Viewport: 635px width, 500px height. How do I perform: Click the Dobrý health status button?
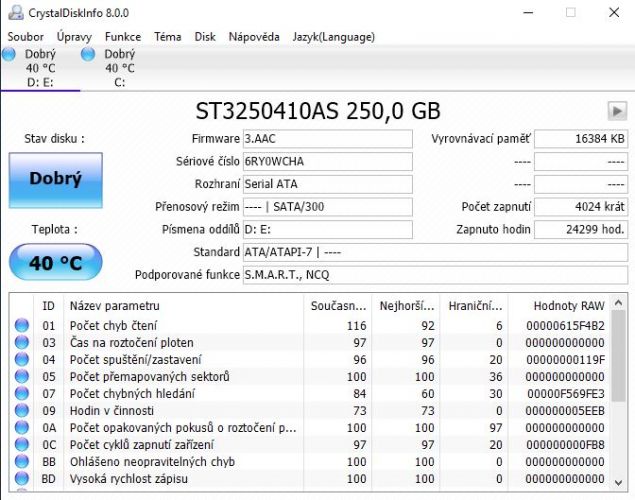coord(55,180)
